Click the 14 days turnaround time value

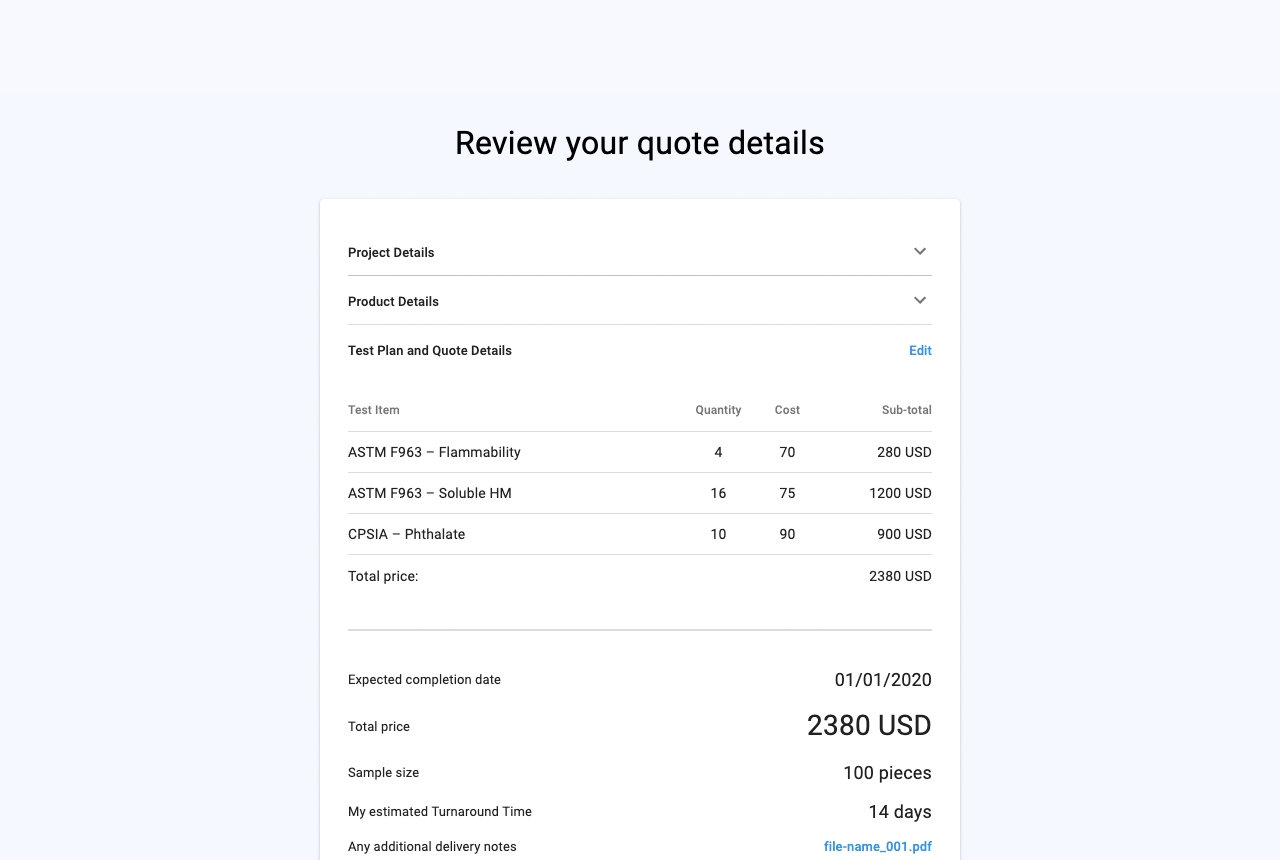point(899,812)
